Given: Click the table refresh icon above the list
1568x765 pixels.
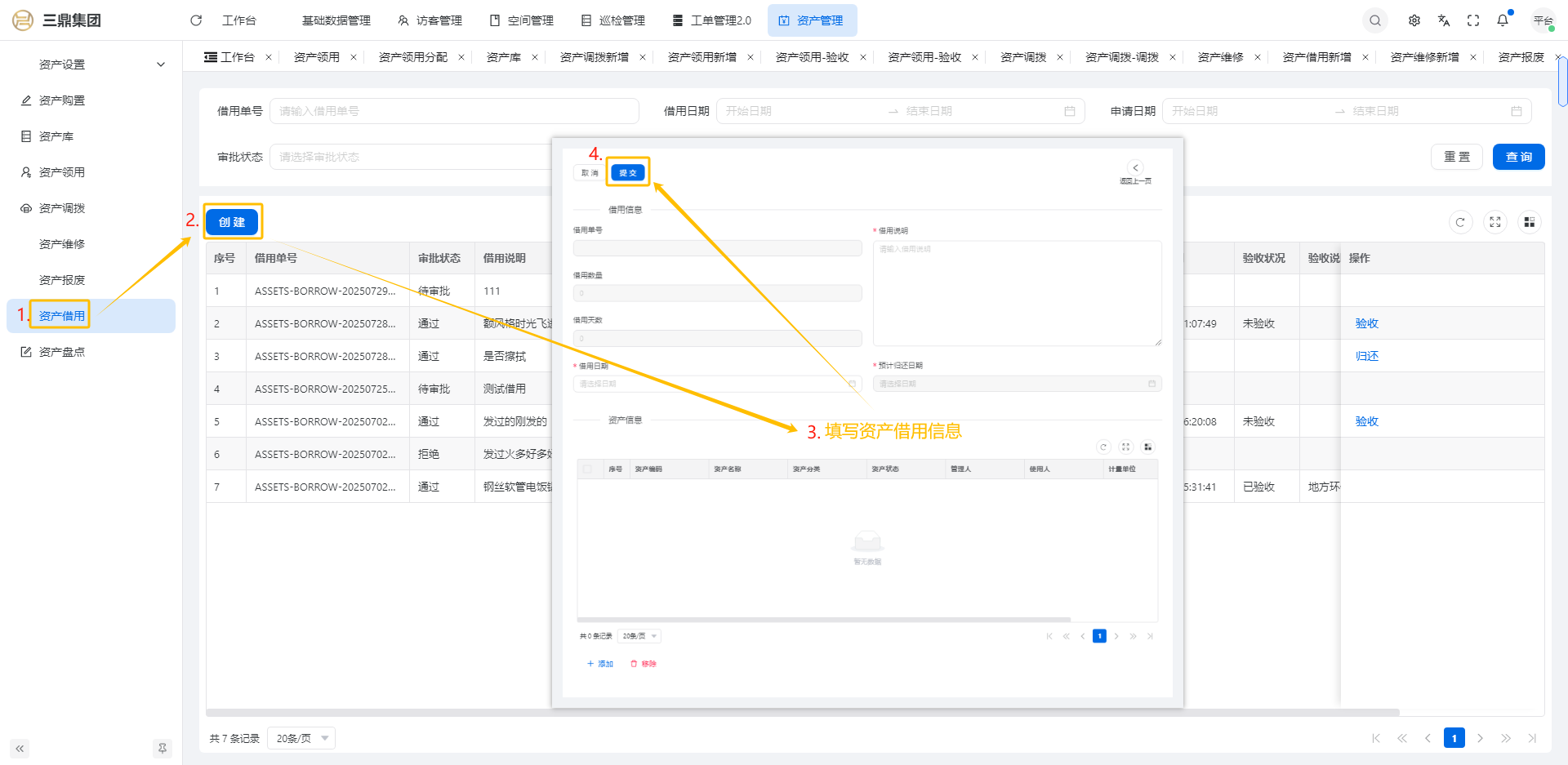Looking at the screenshot, I should (x=1460, y=222).
